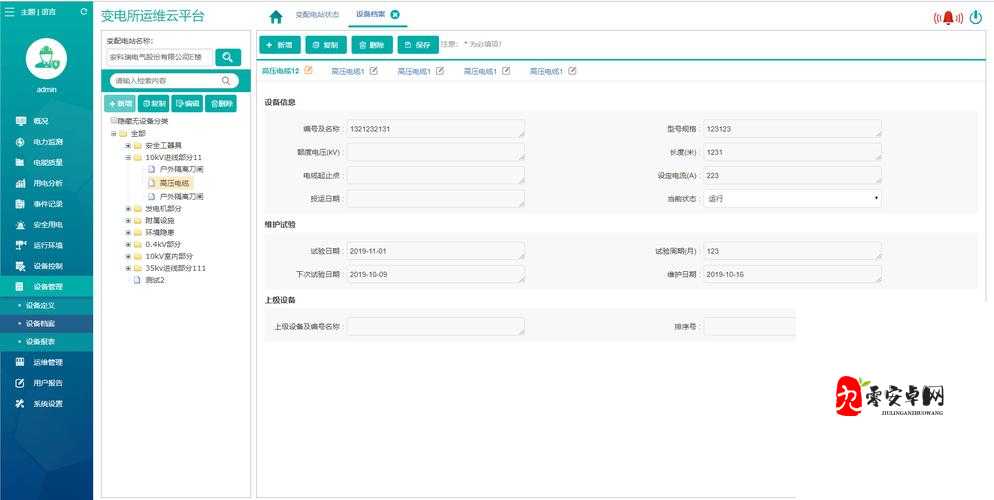Switch to the 变配电站状态 tab

coord(317,14)
